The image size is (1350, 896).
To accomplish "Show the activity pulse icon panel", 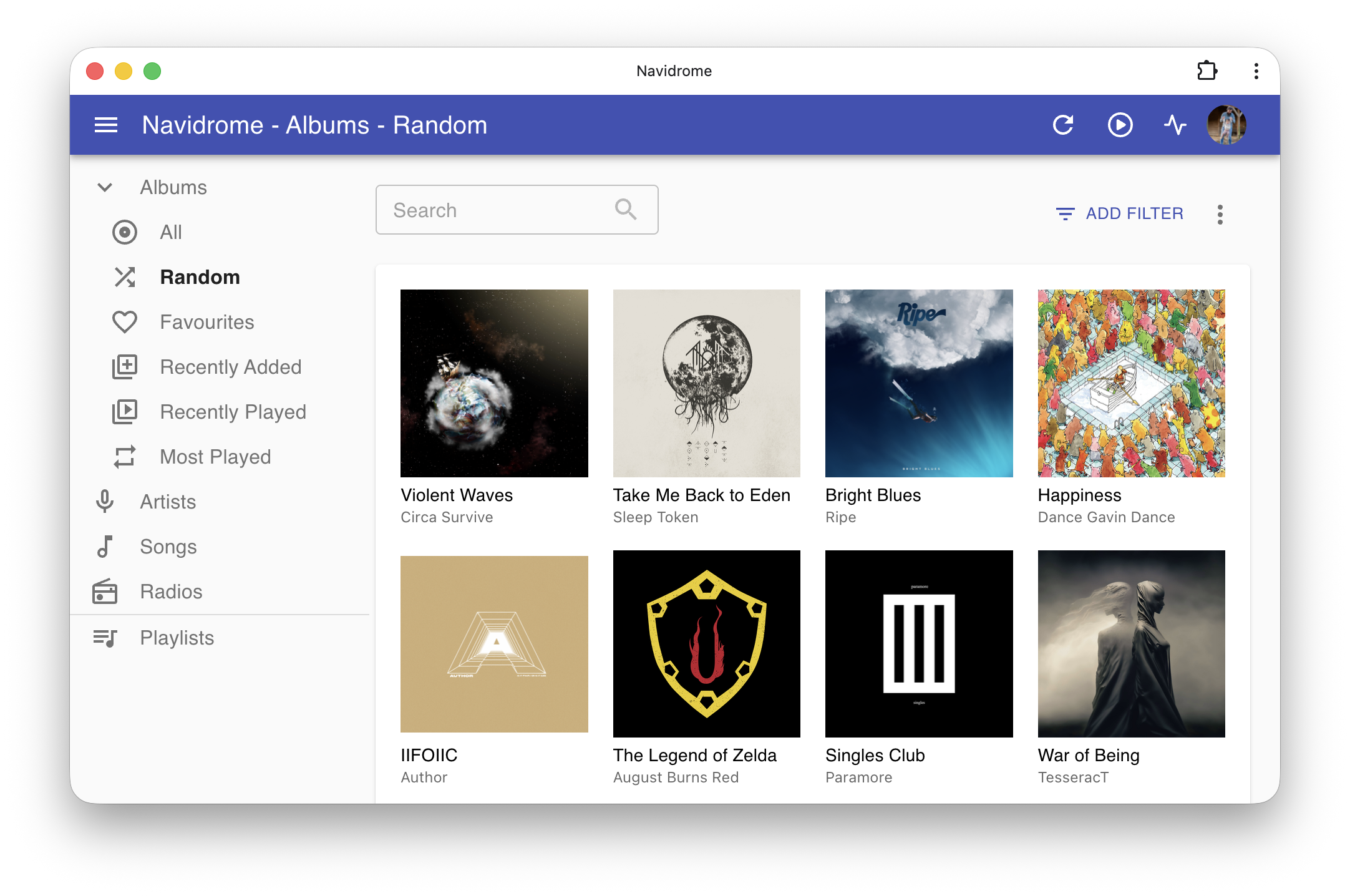I will pyautogui.click(x=1175, y=125).
